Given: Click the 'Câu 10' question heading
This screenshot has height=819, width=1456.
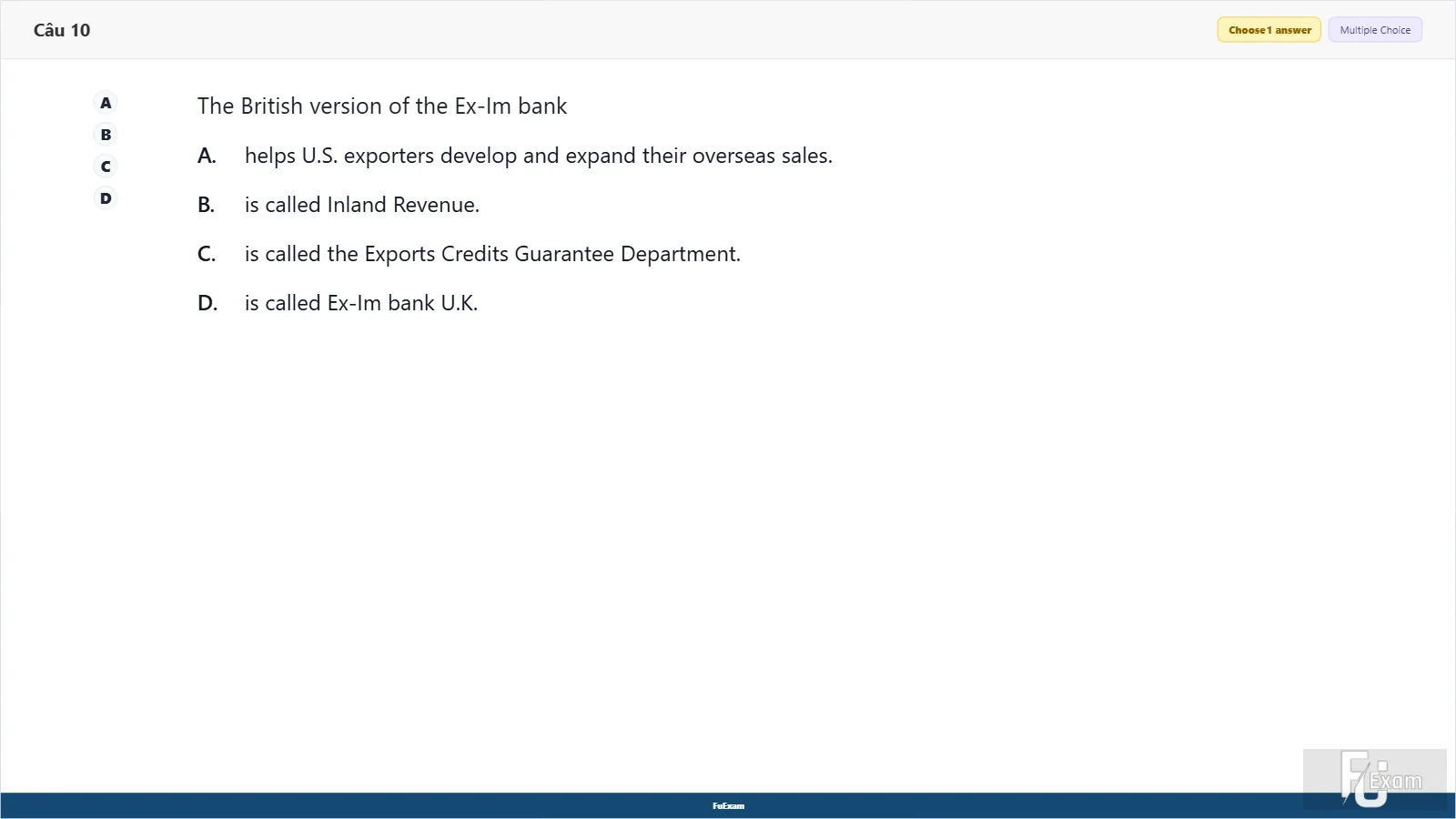Looking at the screenshot, I should pyautogui.click(x=62, y=30).
